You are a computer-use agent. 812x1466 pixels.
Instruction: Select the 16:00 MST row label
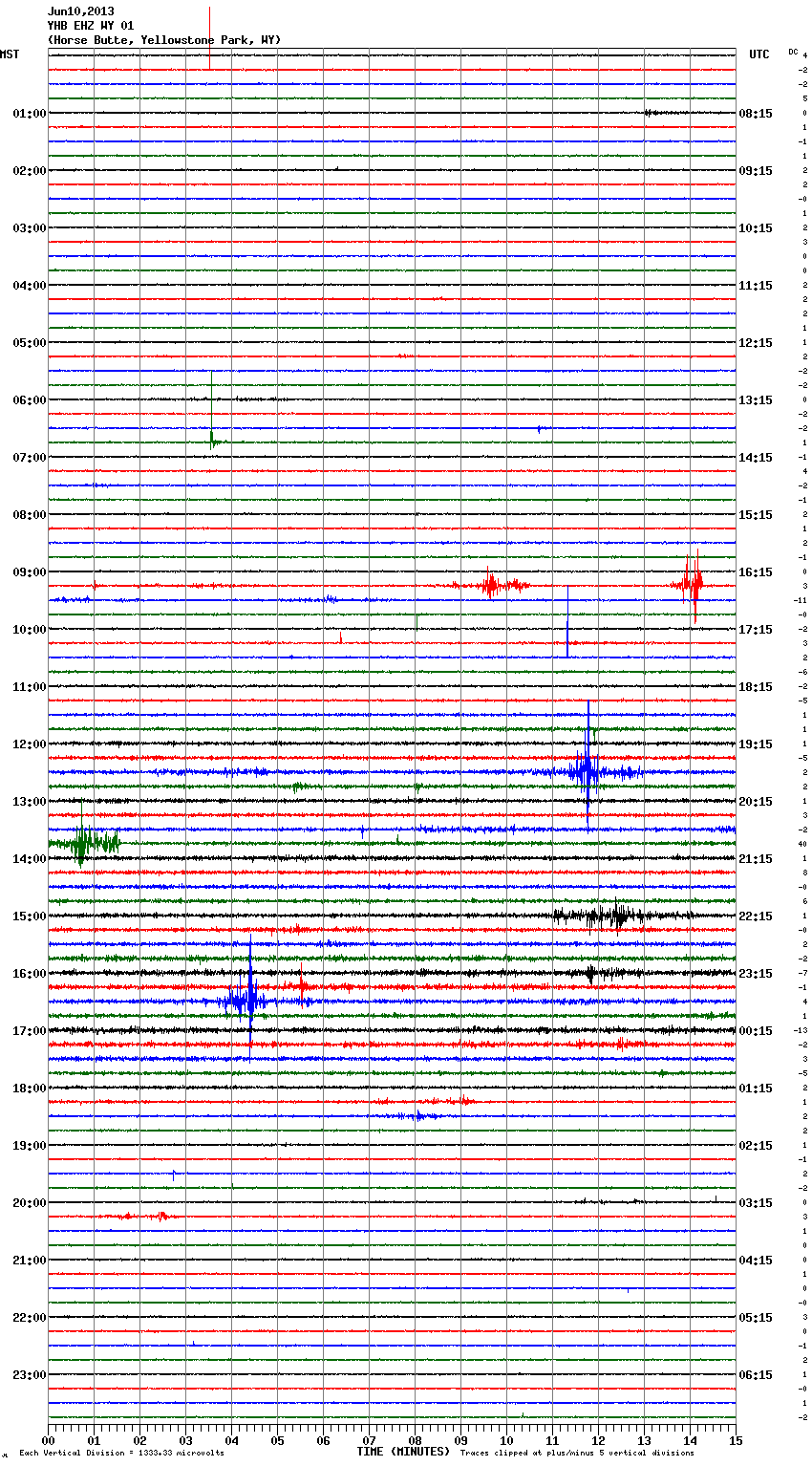(x=29, y=974)
